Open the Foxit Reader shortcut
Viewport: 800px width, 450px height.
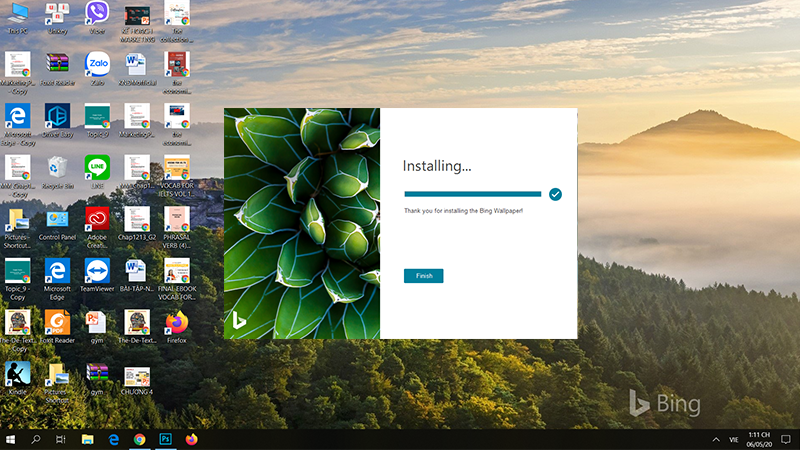point(57,323)
